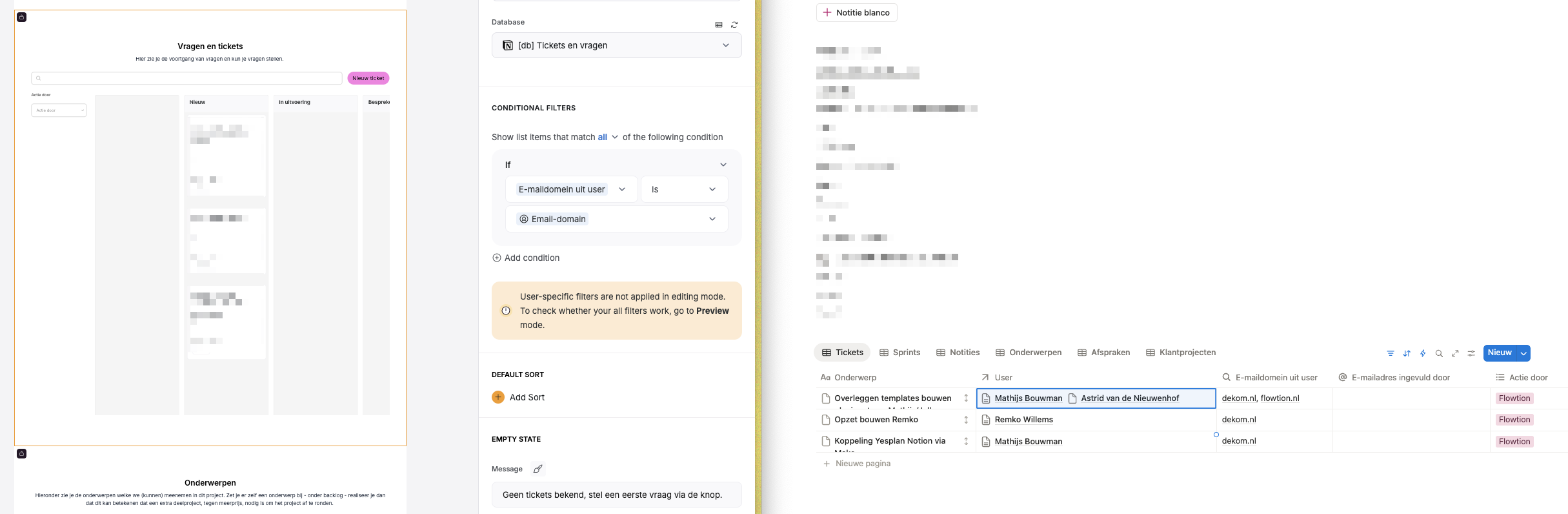Viewport: 1568px width, 514px height.
Task: Edit the empty state message with the pen icon
Action: click(538, 469)
